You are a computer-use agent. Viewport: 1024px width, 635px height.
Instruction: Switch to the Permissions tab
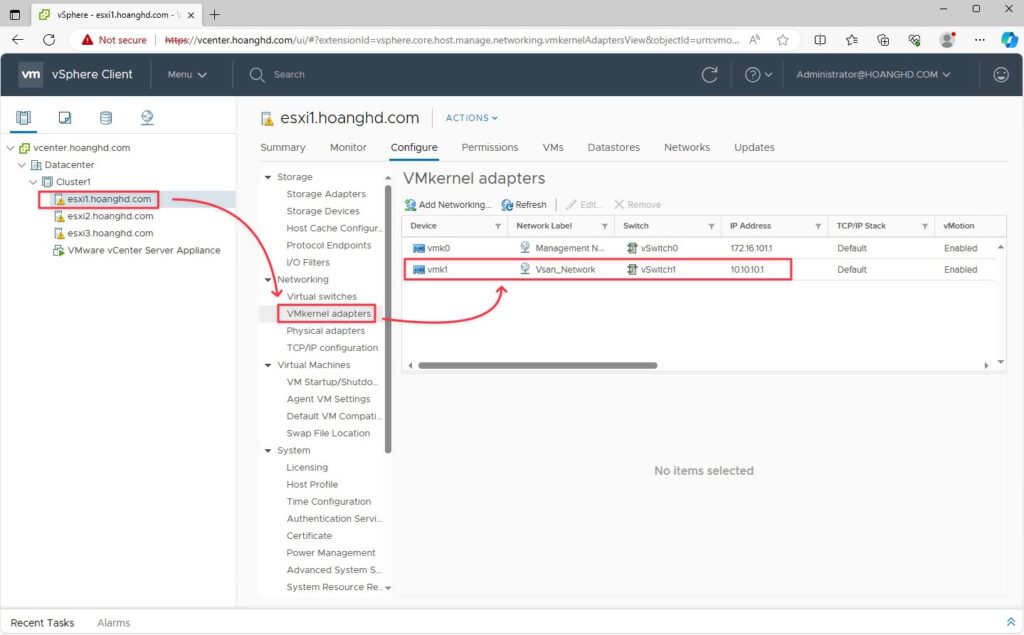[490, 148]
